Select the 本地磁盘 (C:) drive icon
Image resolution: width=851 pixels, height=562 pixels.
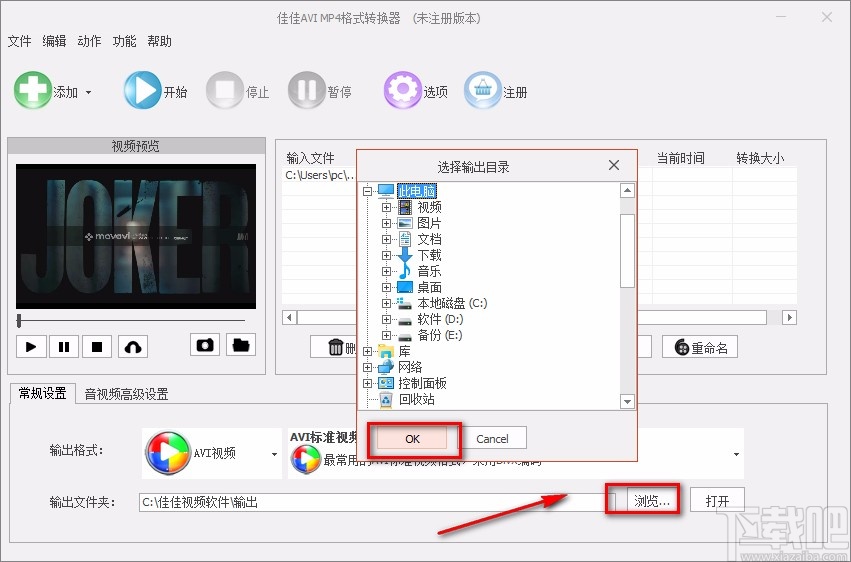tap(405, 303)
